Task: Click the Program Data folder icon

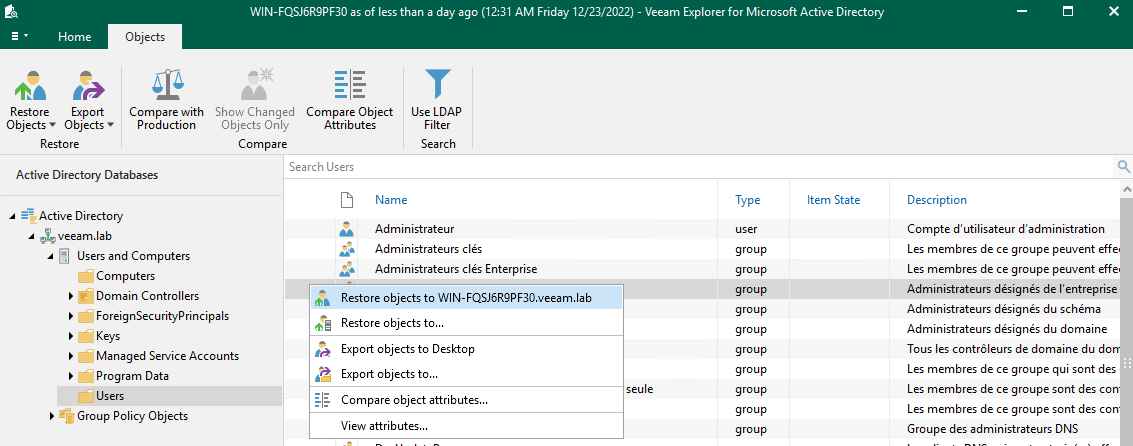Action: [x=86, y=376]
